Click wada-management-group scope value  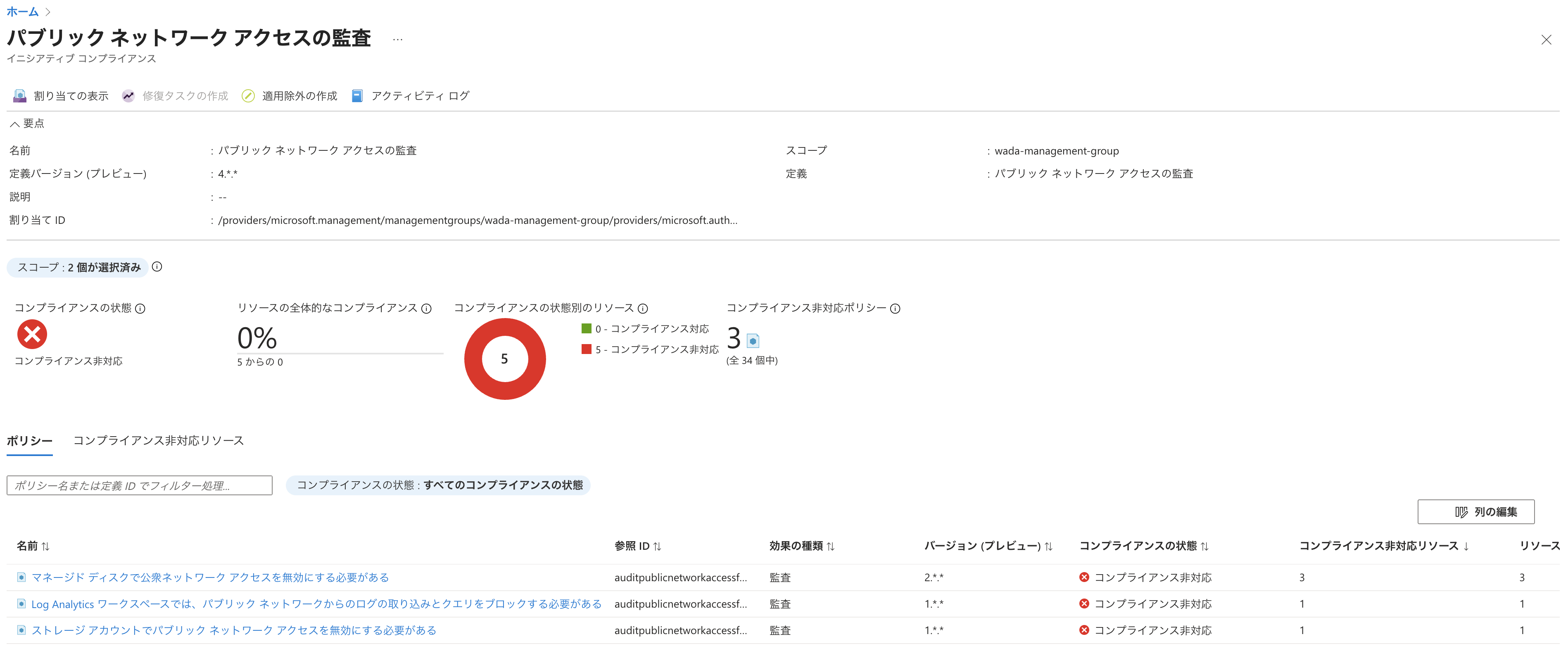1056,150
